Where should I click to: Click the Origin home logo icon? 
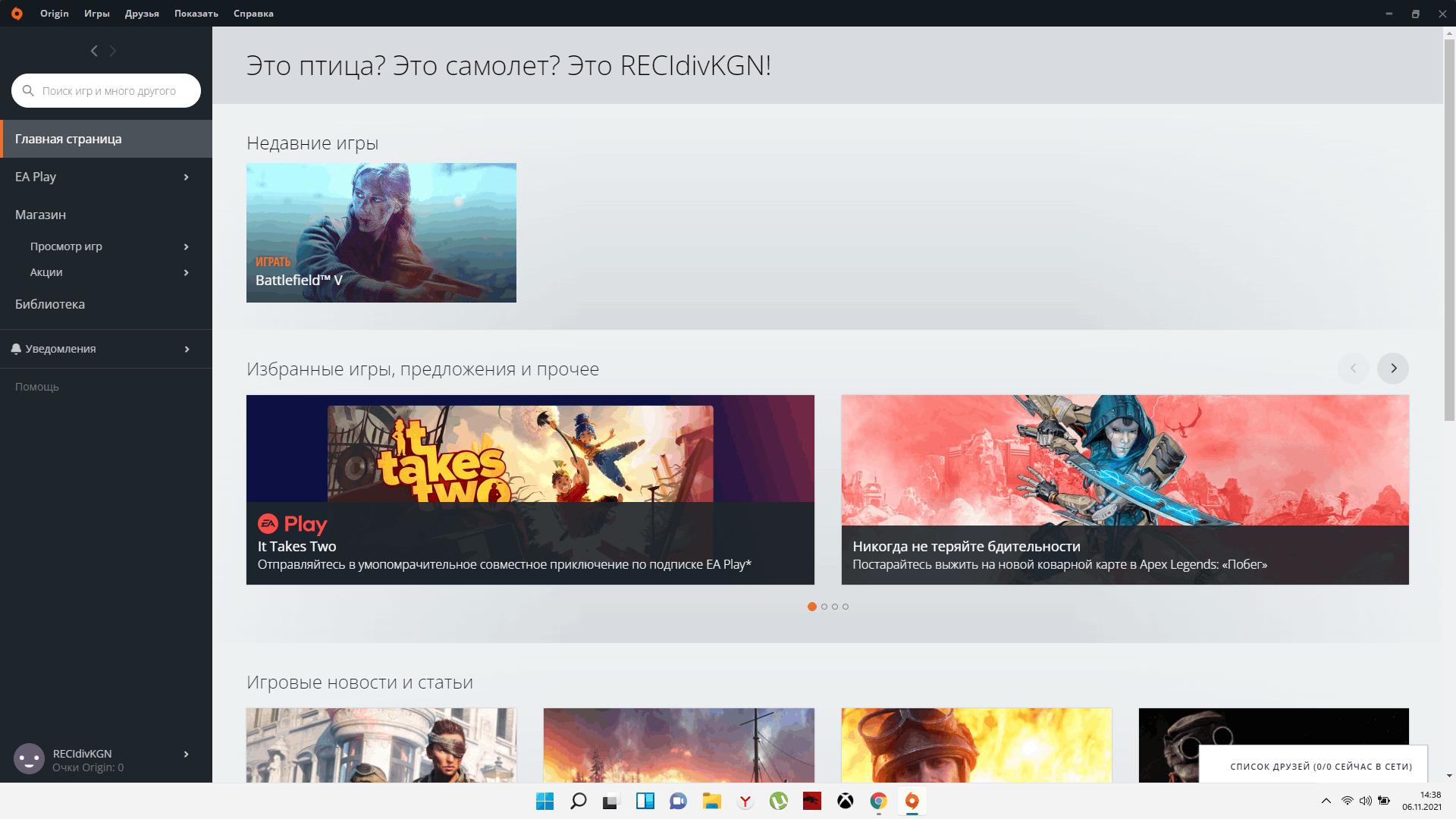click(x=15, y=13)
